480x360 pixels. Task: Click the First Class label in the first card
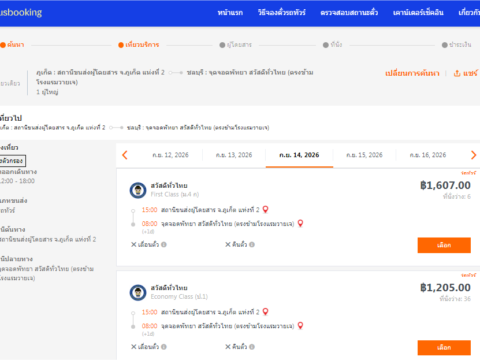click(x=175, y=194)
